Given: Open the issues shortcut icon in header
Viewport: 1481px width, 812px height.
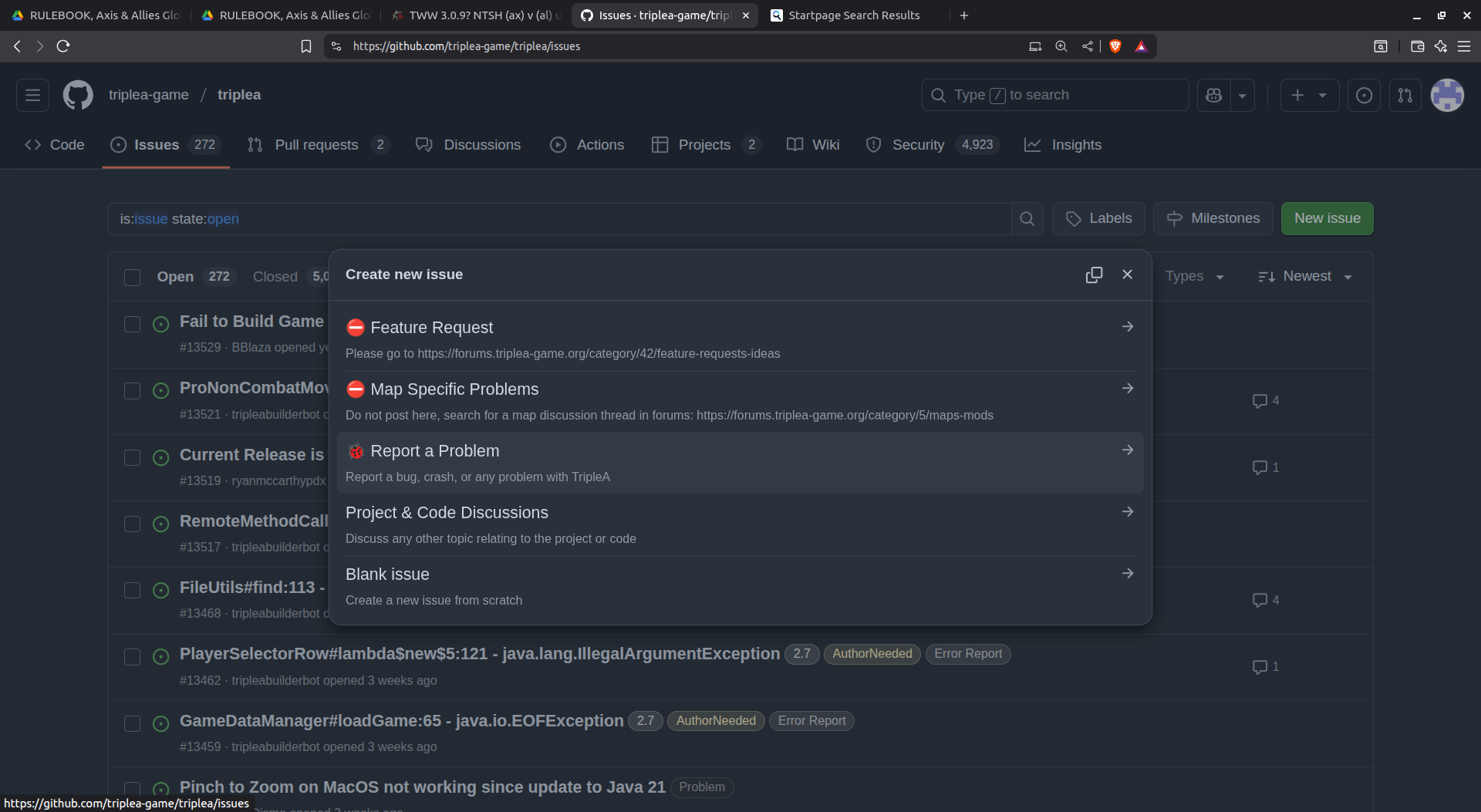Looking at the screenshot, I should point(1364,95).
